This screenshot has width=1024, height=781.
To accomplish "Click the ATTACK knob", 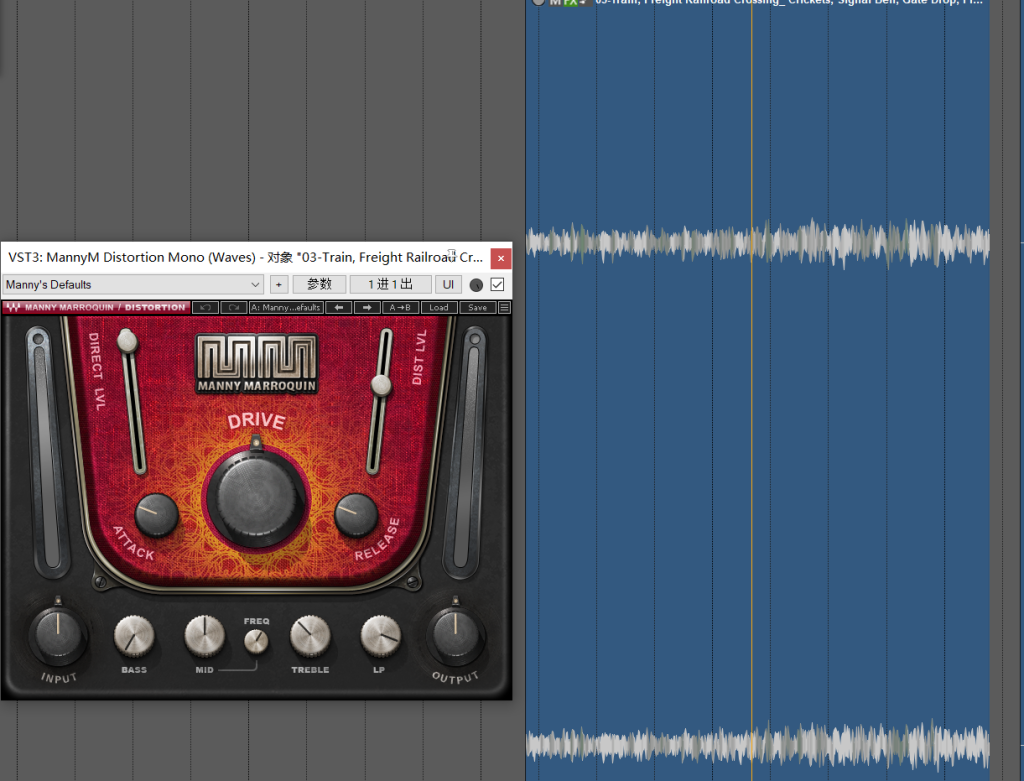I will click(157, 515).
